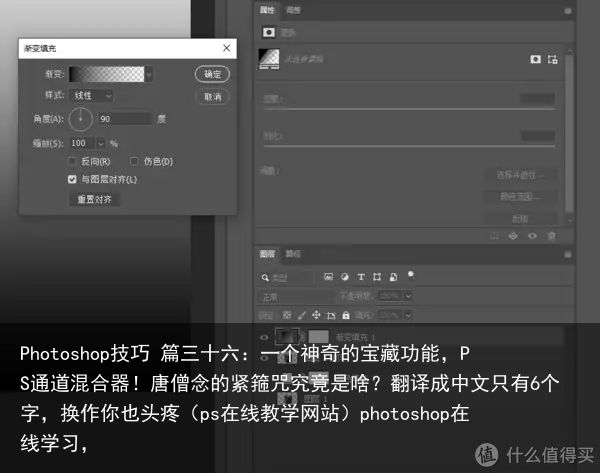Add a pixel mask in Properties panel

tap(535, 59)
